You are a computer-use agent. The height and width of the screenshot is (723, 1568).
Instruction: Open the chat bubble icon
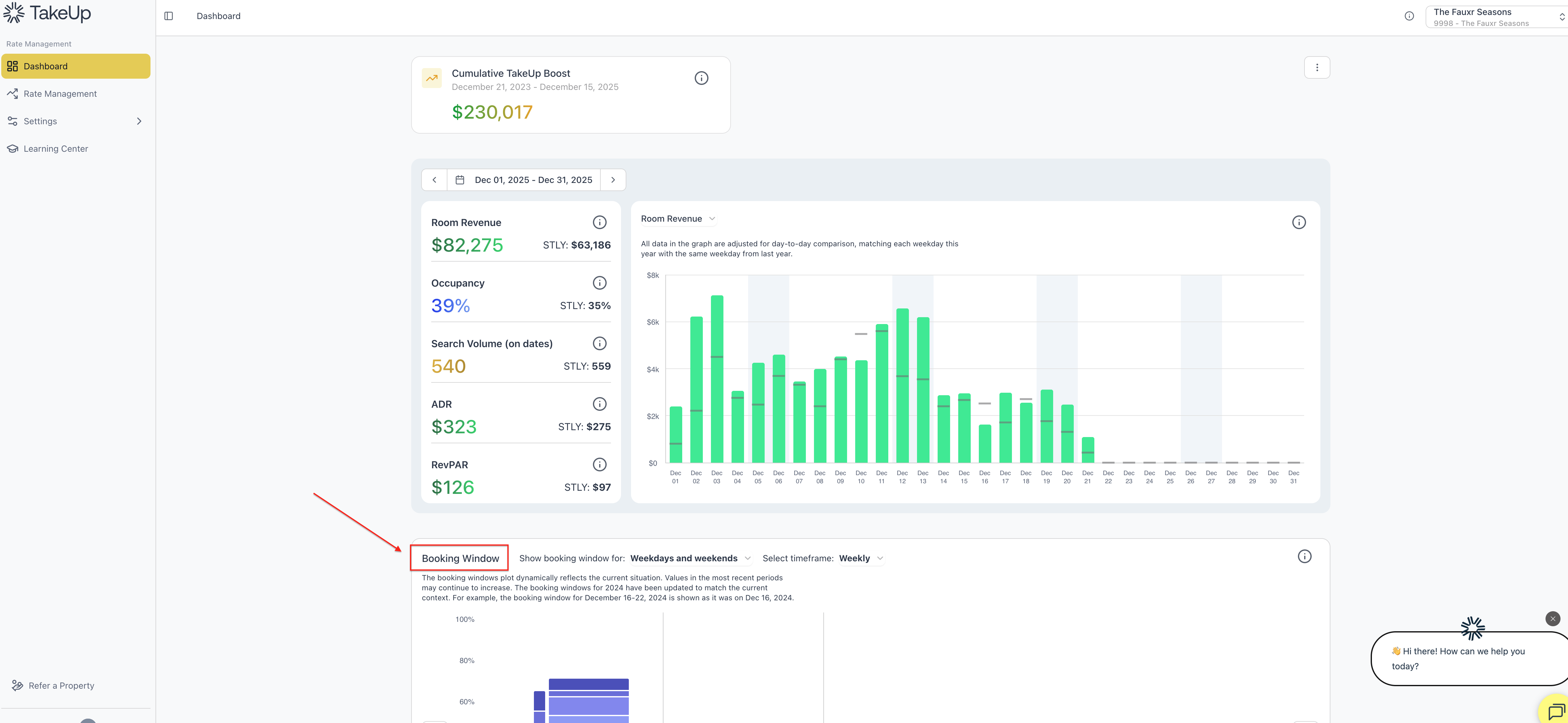click(1555, 710)
